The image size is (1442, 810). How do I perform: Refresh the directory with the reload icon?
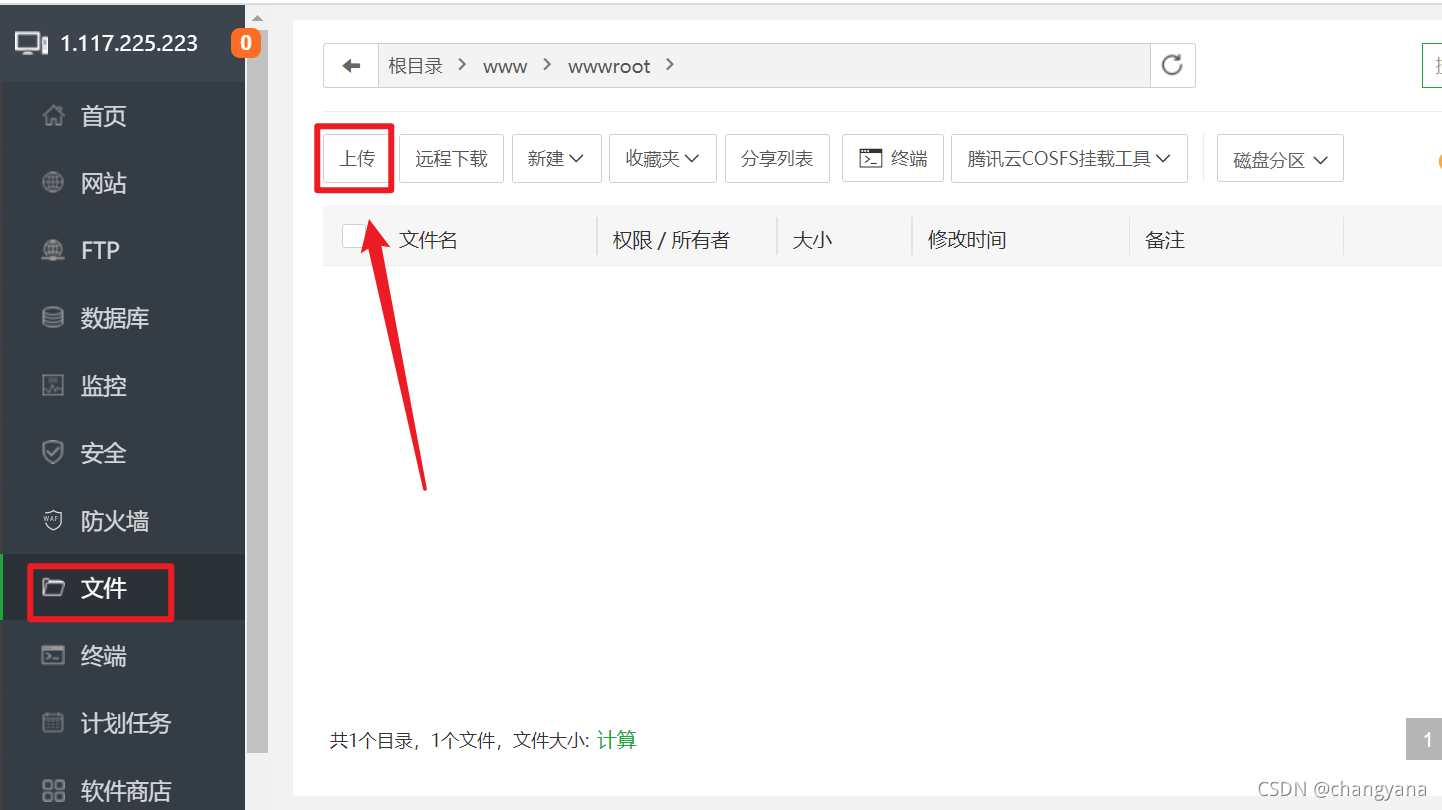pos(1172,66)
